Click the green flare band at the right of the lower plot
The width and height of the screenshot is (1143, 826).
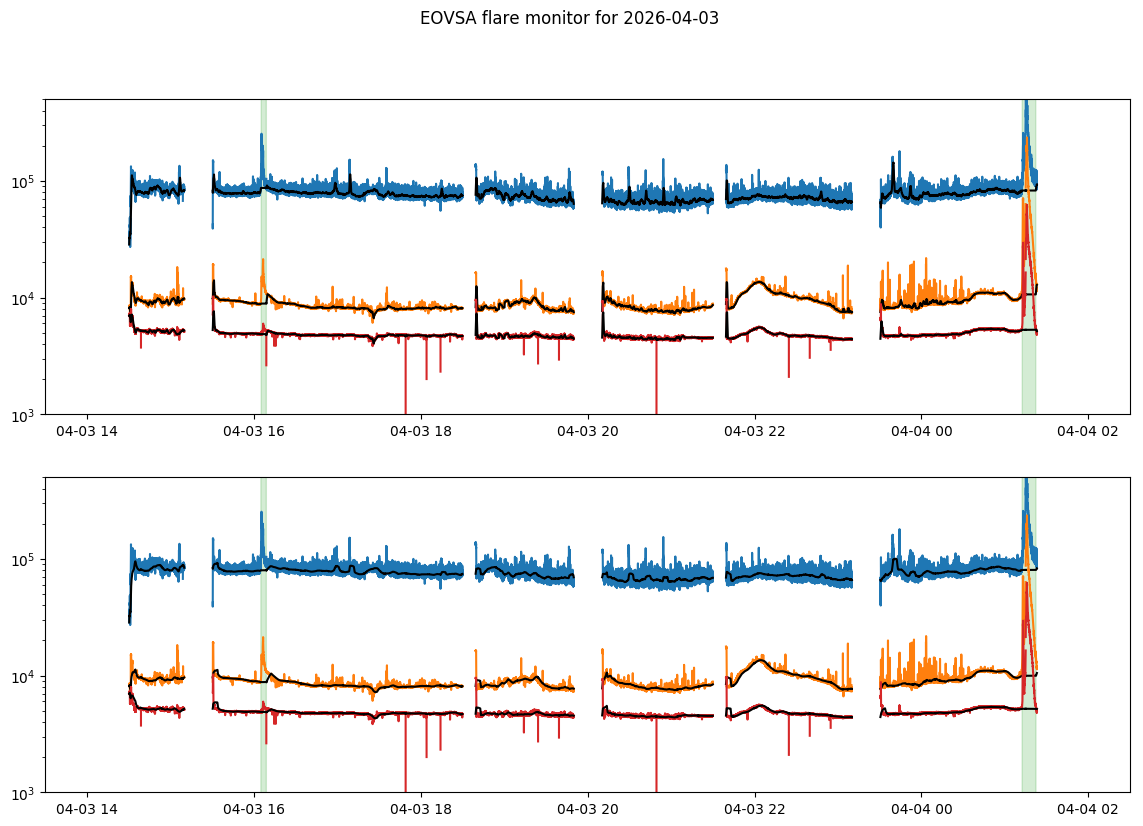pyautogui.click(x=1028, y=630)
